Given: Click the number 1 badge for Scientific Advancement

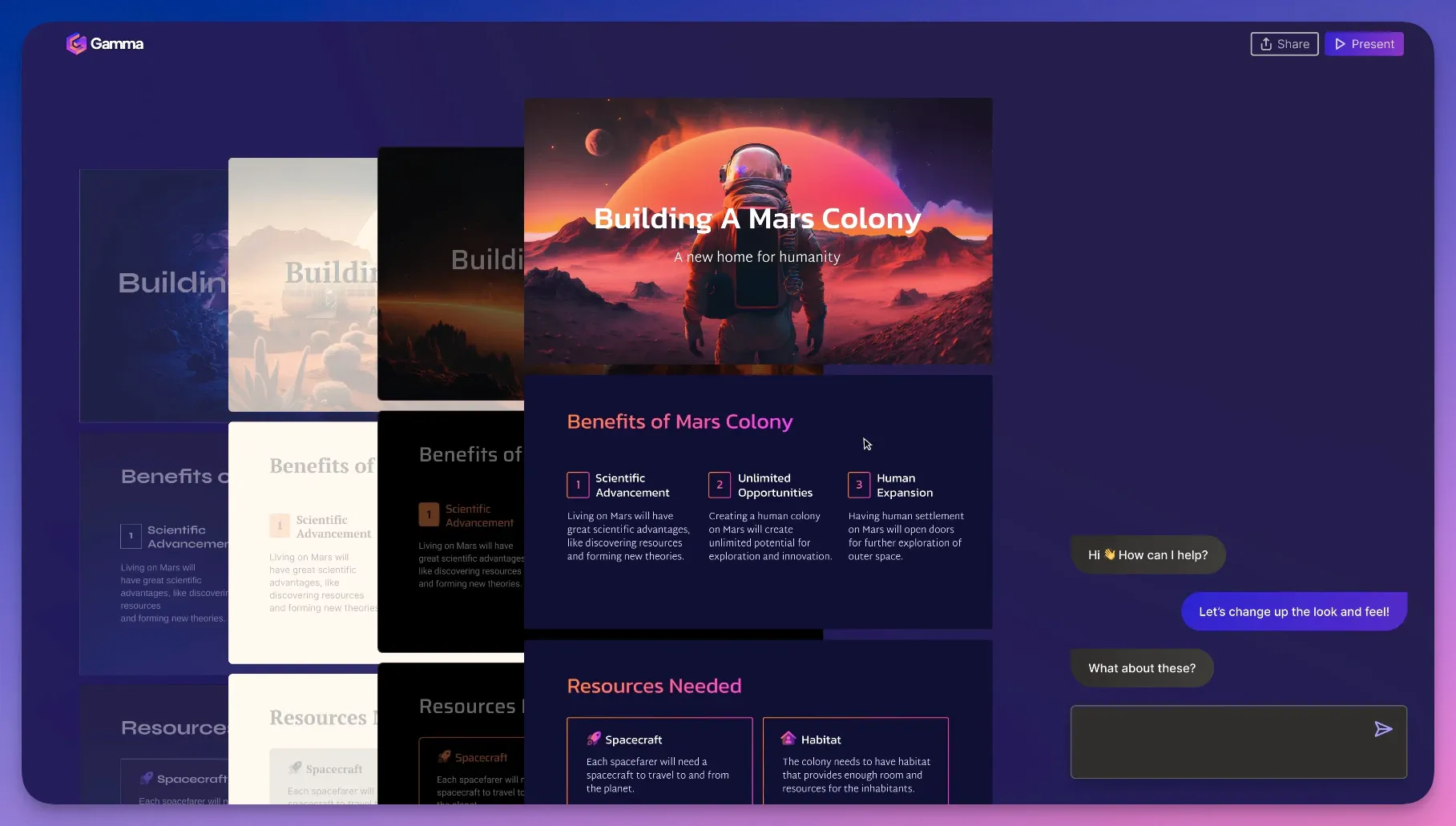Looking at the screenshot, I should [x=578, y=485].
